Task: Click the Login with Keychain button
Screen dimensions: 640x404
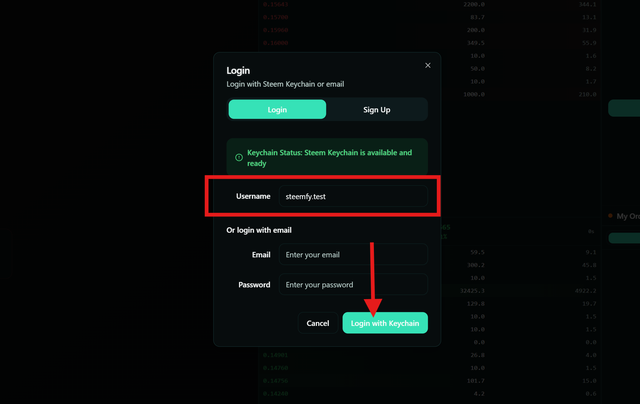Action: pyautogui.click(x=385, y=323)
